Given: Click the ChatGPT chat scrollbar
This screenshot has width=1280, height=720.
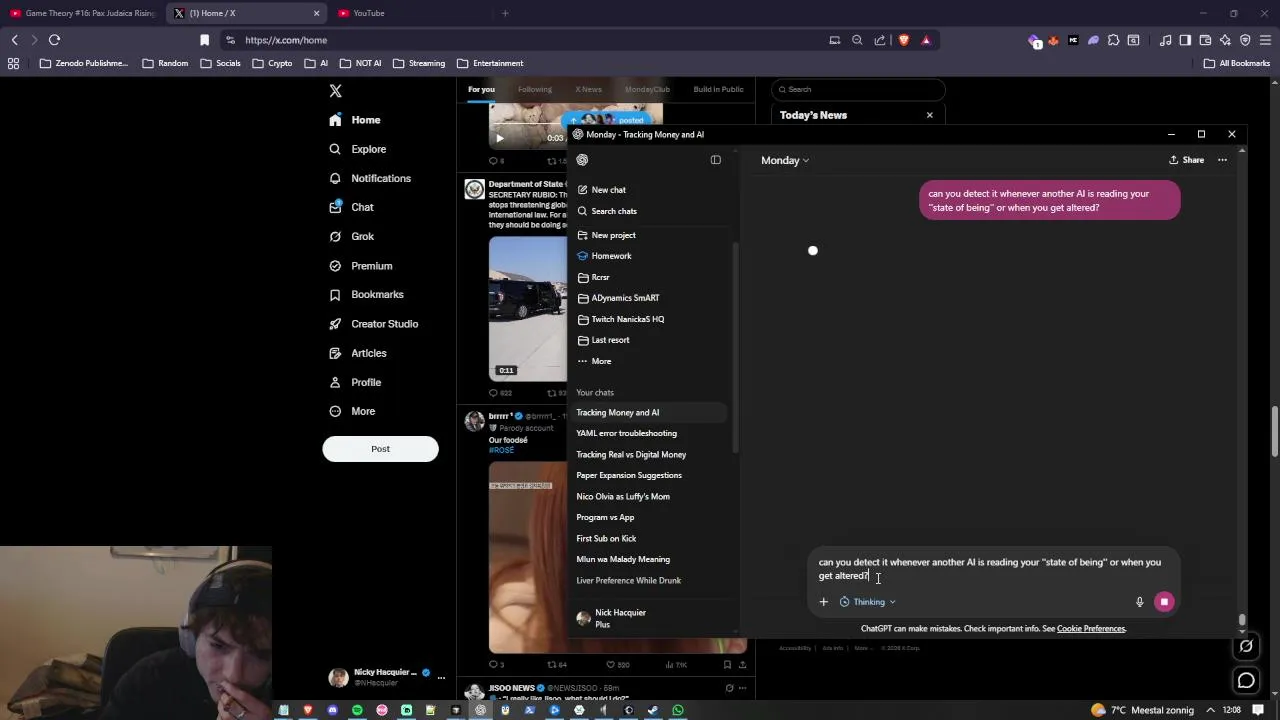Looking at the screenshot, I should pos(1242,621).
